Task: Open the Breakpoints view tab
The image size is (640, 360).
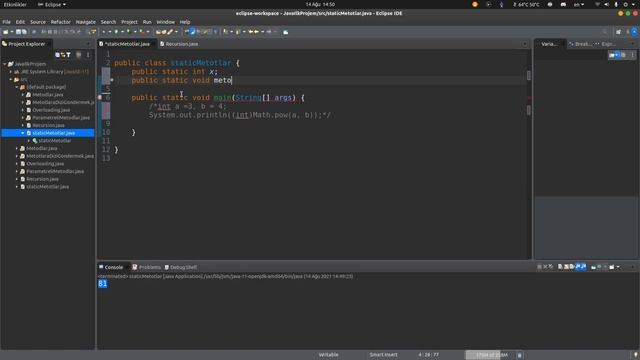Action: pos(580,44)
